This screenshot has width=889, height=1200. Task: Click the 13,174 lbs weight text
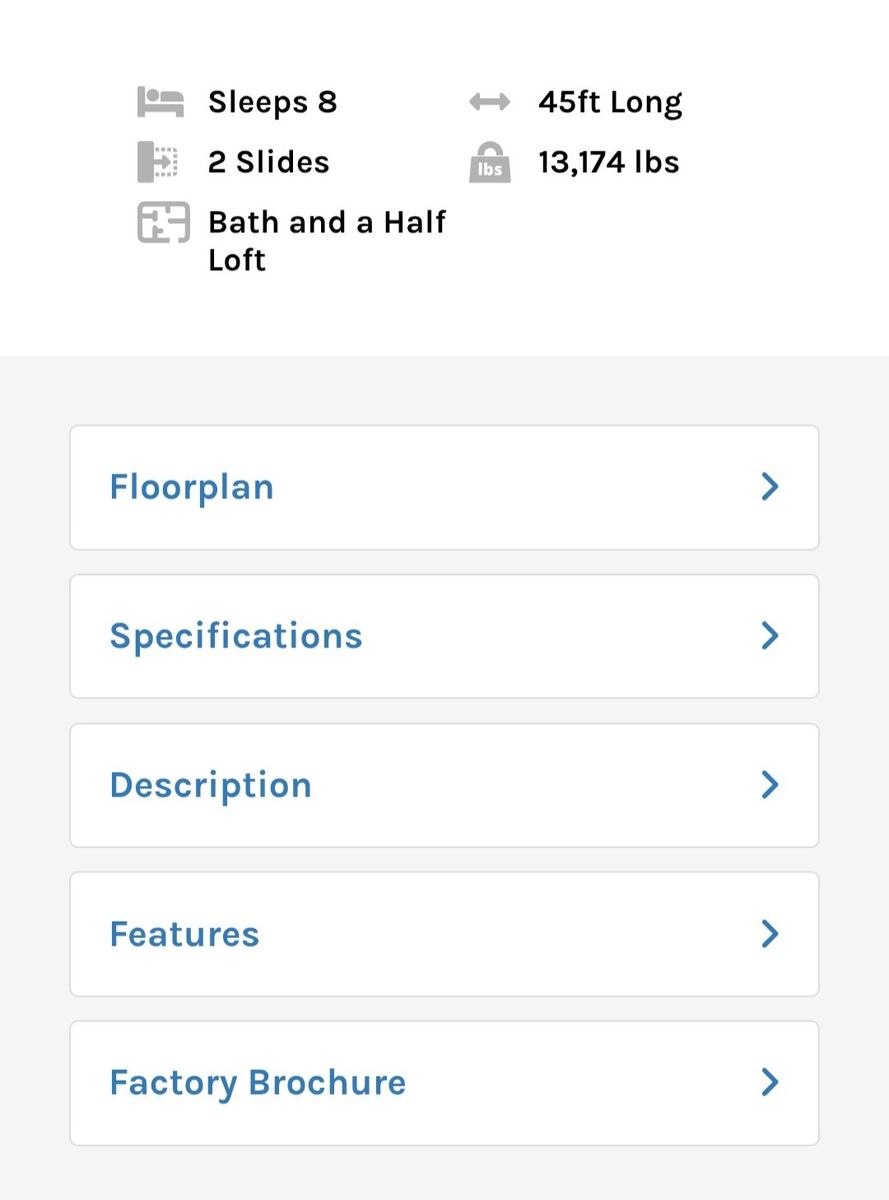pos(608,162)
